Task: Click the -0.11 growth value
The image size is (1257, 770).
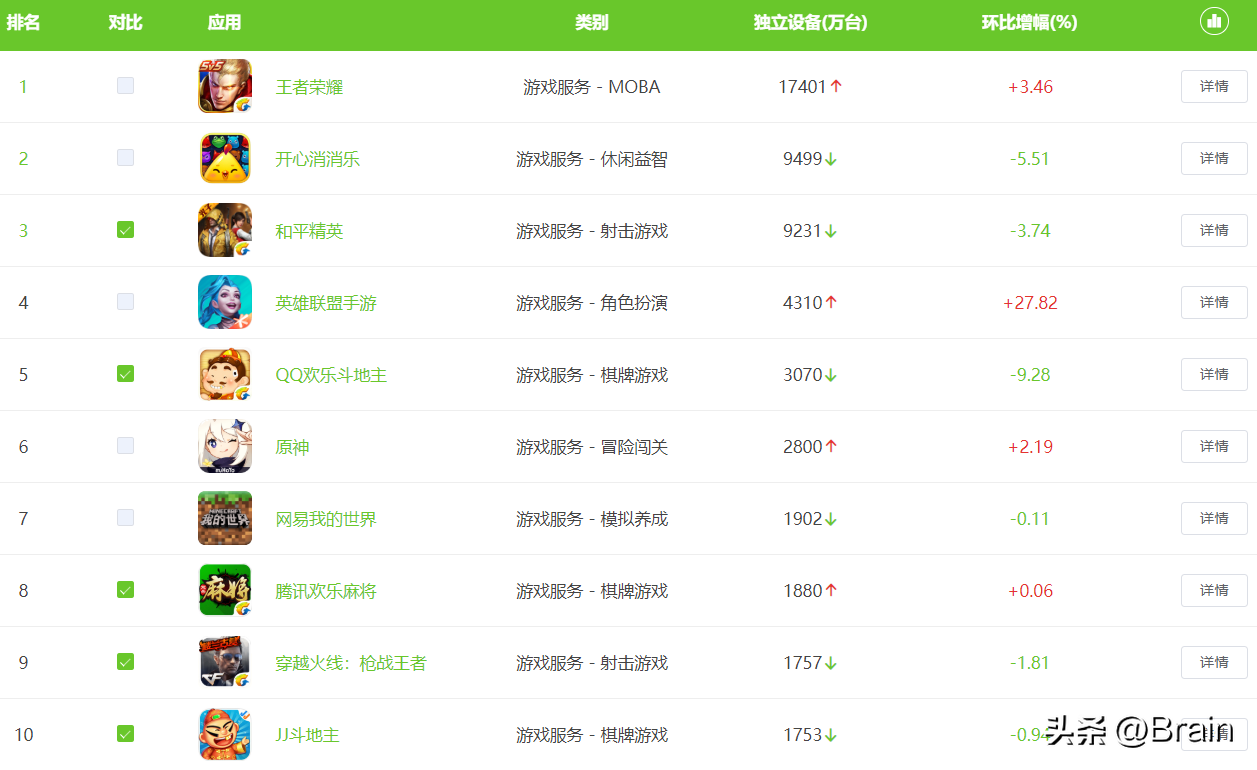Action: (x=1030, y=519)
